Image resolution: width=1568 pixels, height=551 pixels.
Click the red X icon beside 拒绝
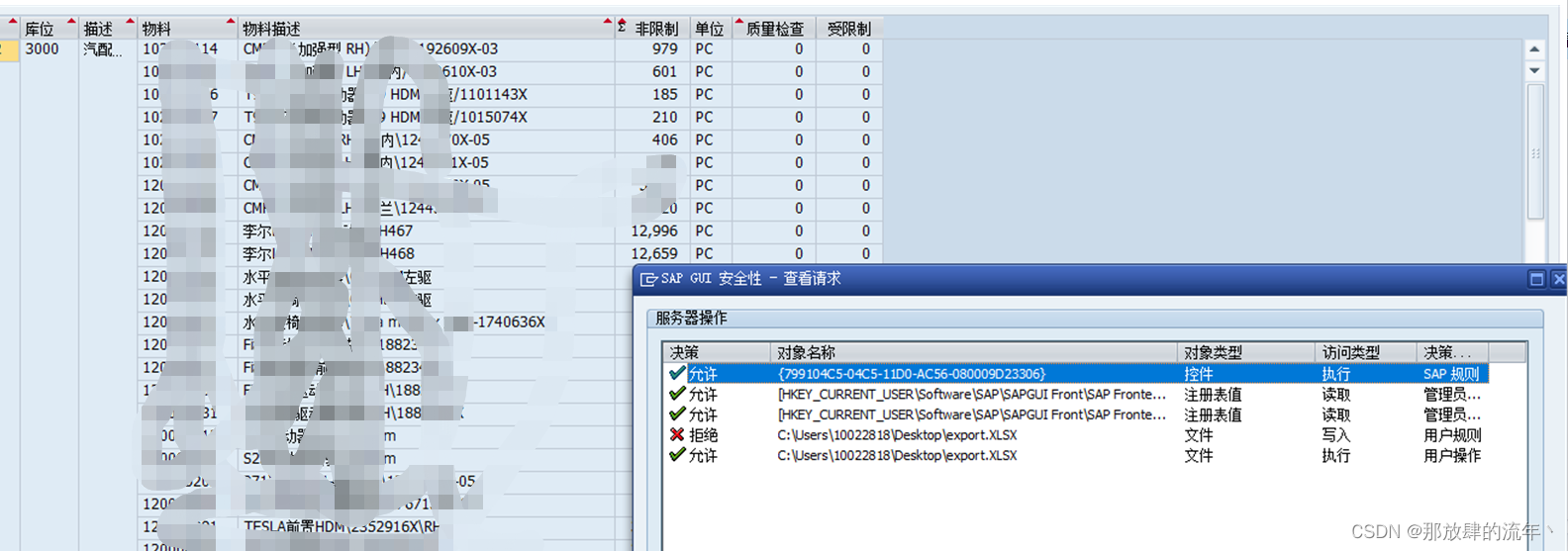click(677, 434)
